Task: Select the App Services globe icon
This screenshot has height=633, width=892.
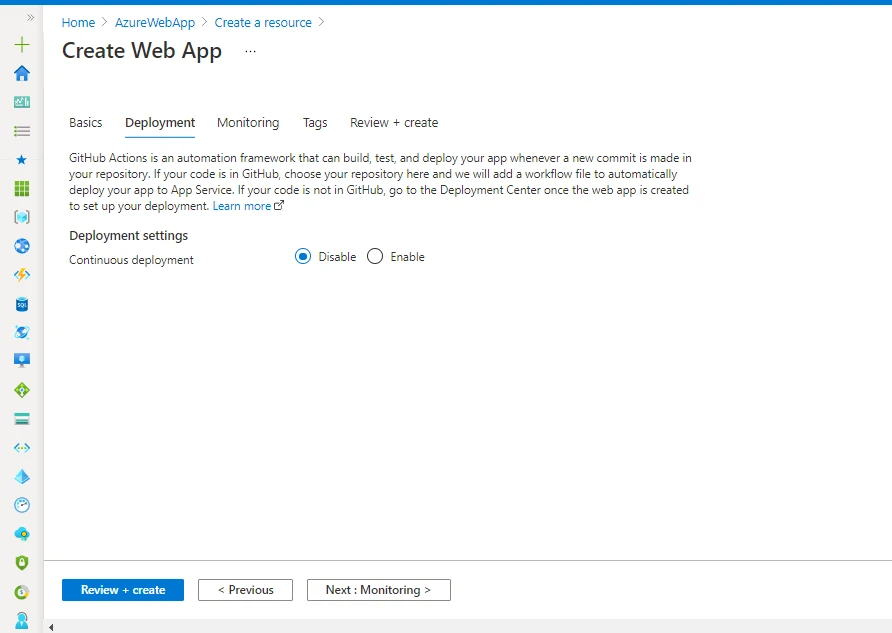Action: [21, 245]
